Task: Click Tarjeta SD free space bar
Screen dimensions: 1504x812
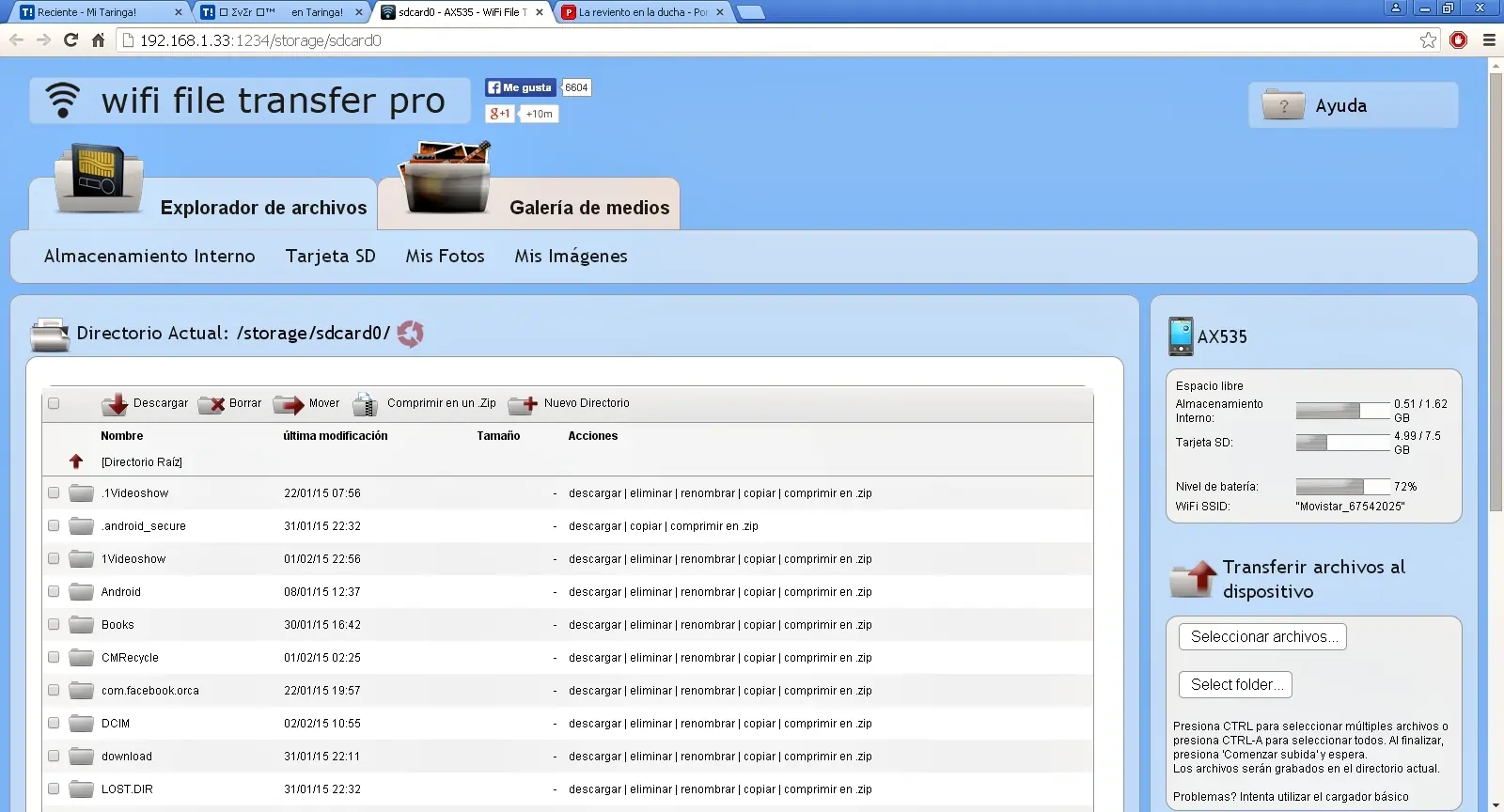Action: (x=1342, y=443)
